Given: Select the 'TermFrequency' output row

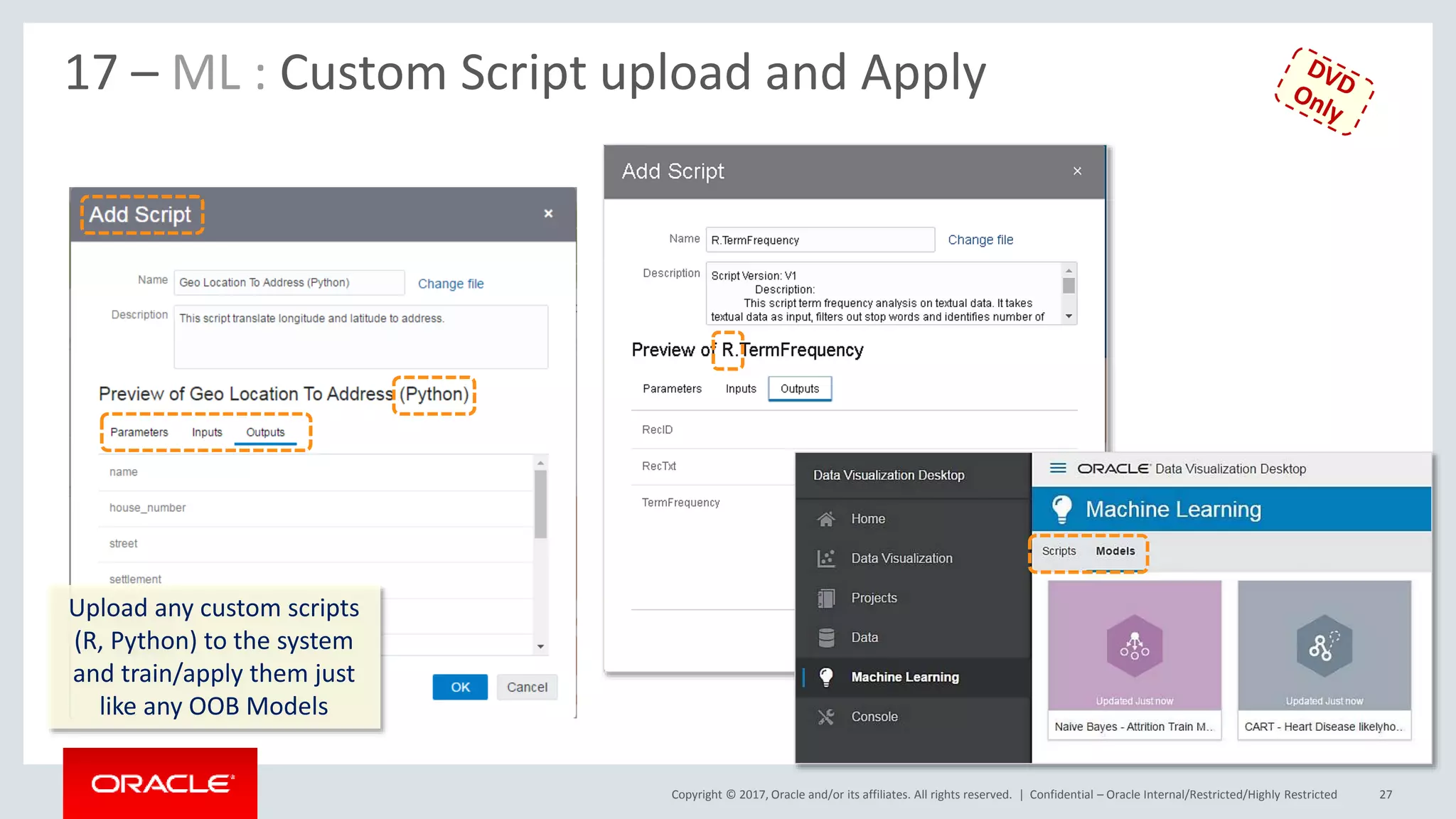Looking at the screenshot, I should coord(713,503).
